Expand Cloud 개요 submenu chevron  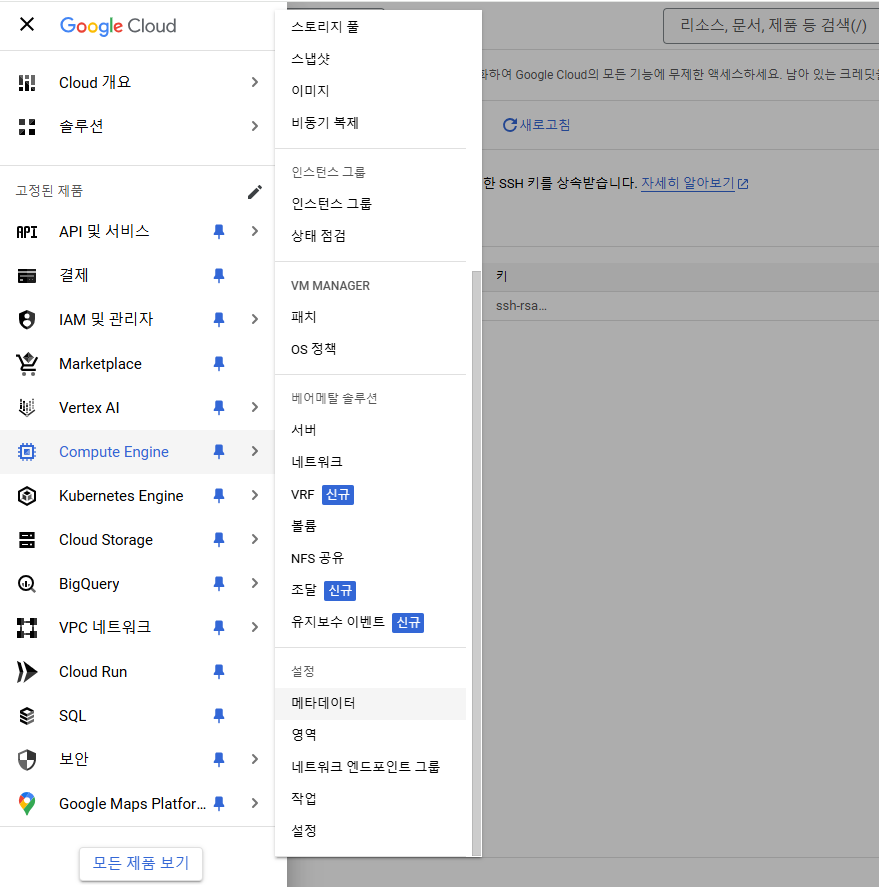pos(255,83)
